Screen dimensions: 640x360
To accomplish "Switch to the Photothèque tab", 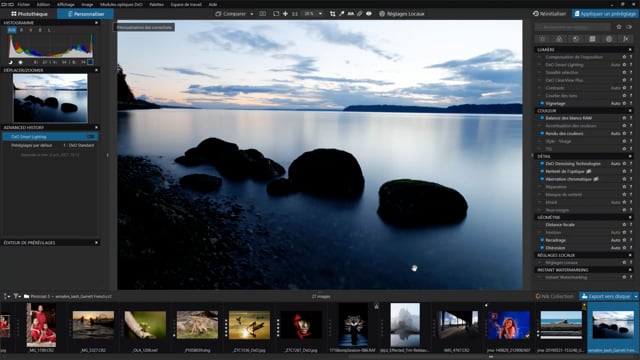I will coord(29,14).
